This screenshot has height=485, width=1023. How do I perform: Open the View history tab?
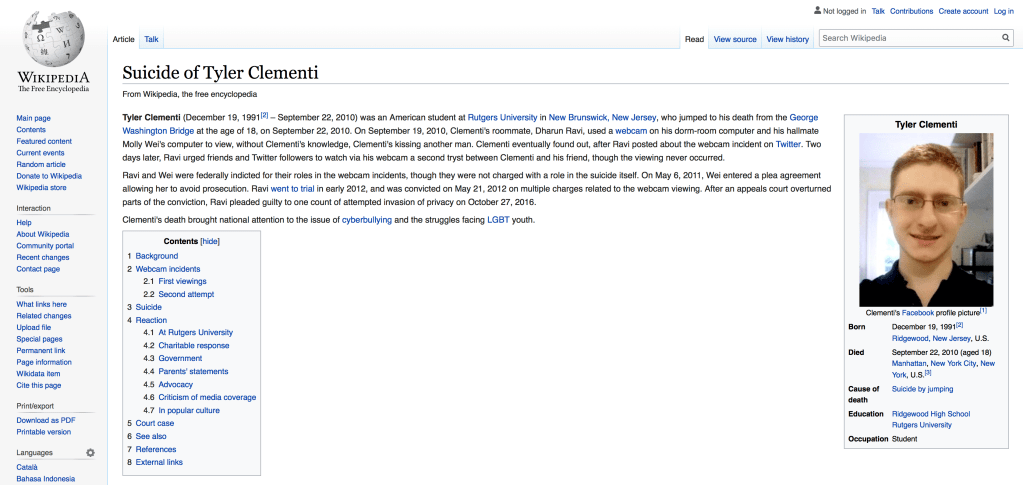click(787, 39)
